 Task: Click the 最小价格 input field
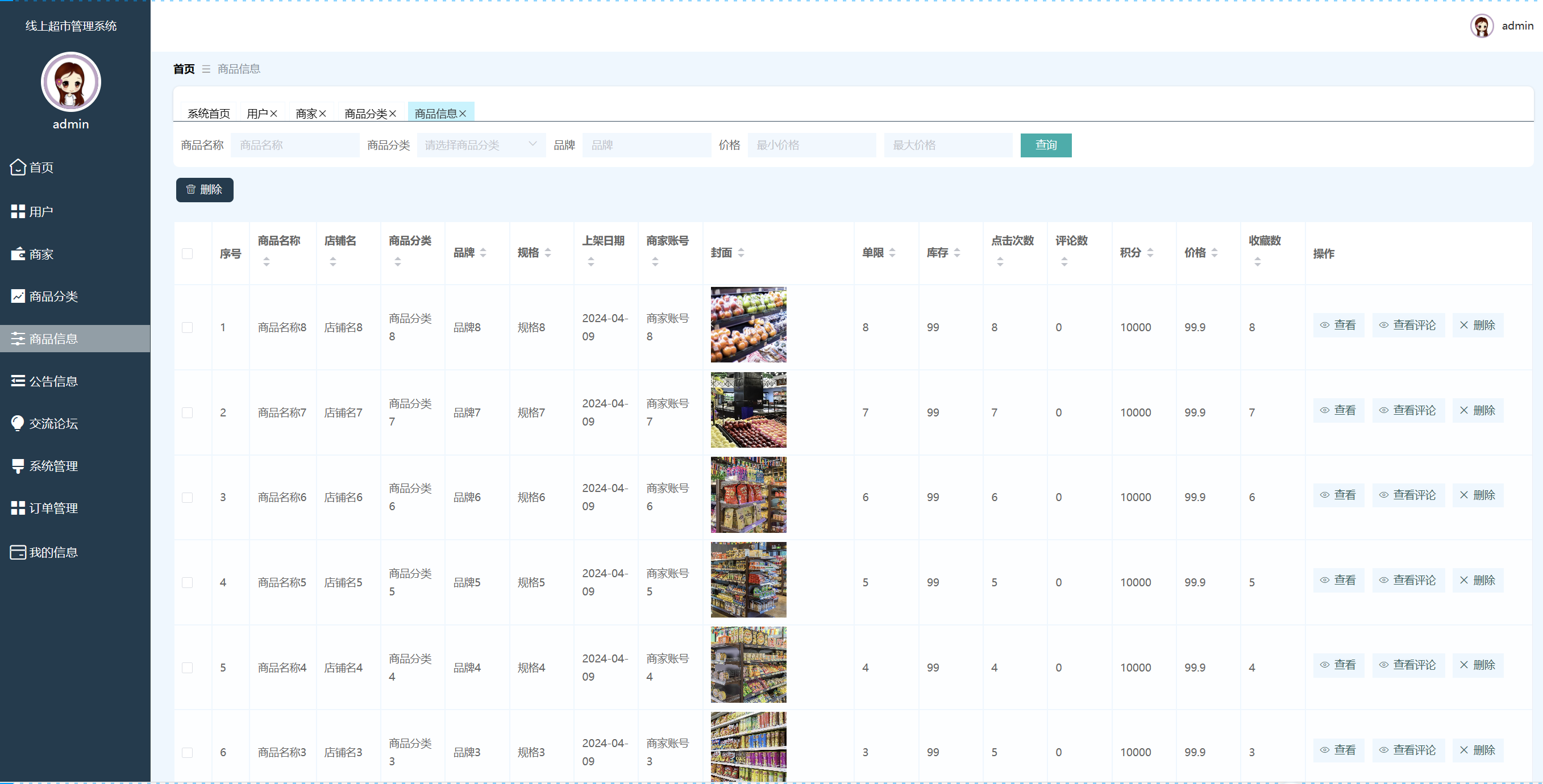tap(811, 145)
